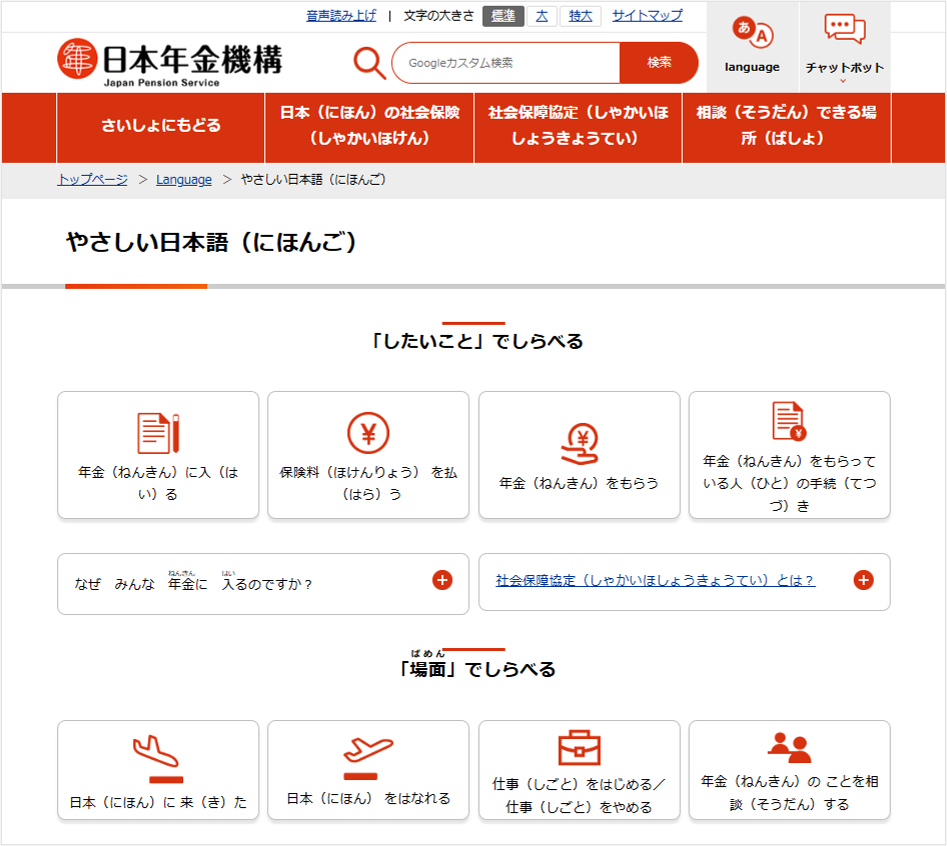Enable 特大 extra-large text size
Image resolution: width=947 pixels, height=846 pixels.
(x=580, y=16)
